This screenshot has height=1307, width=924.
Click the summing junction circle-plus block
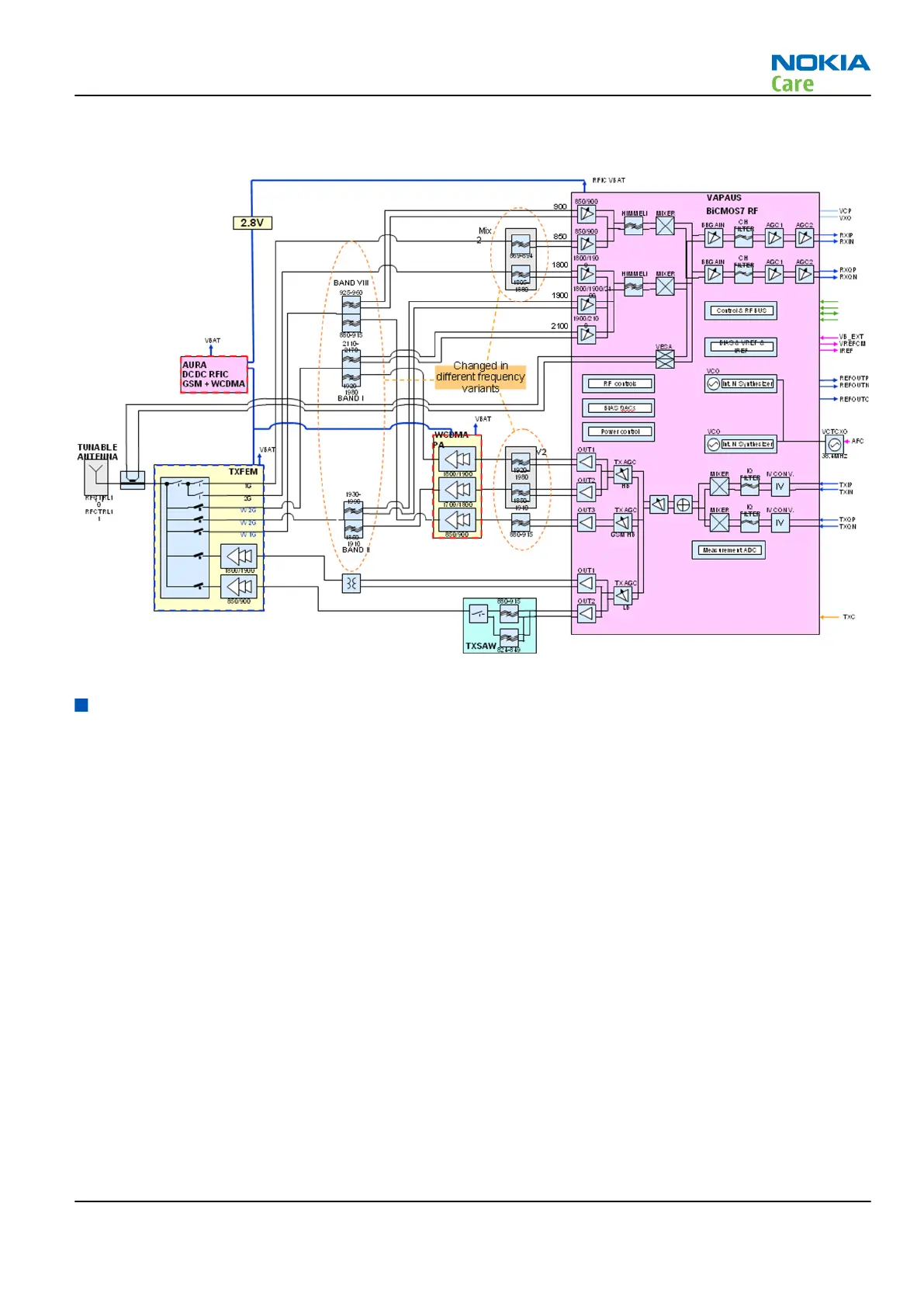pos(683,504)
